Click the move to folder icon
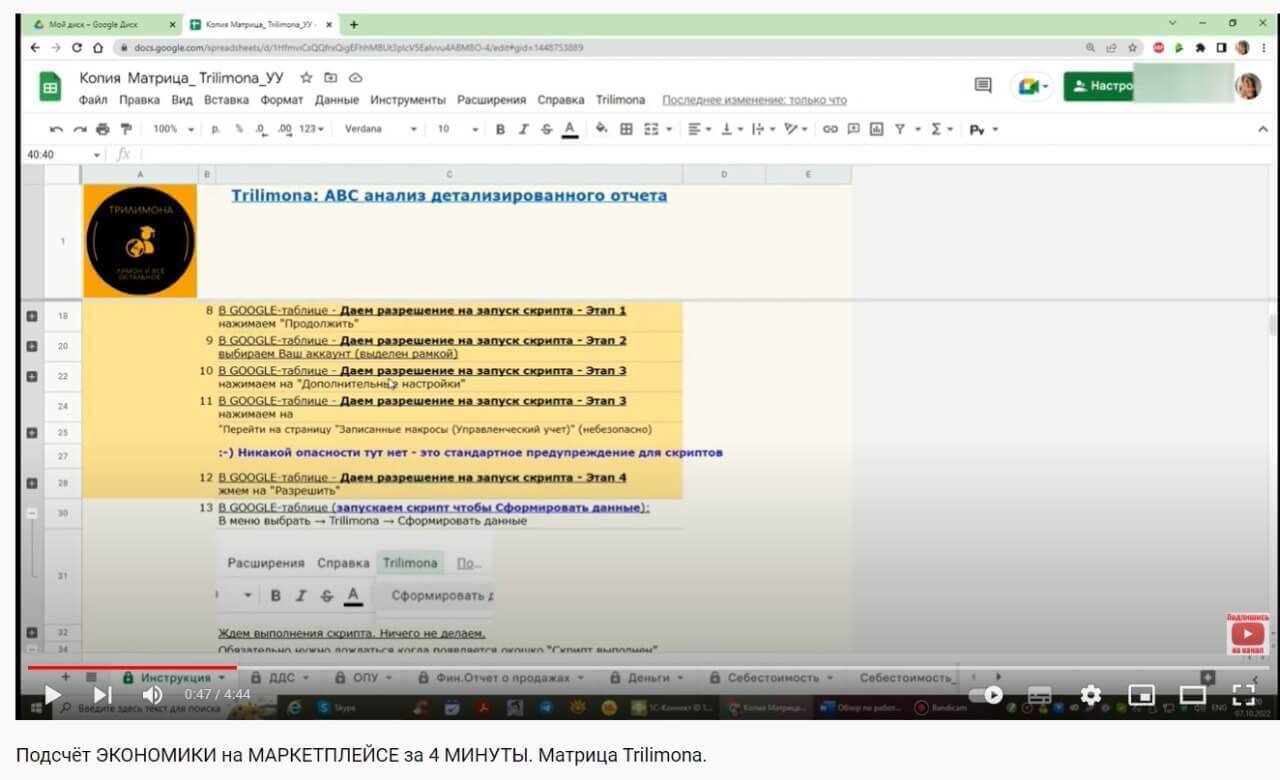 point(331,77)
